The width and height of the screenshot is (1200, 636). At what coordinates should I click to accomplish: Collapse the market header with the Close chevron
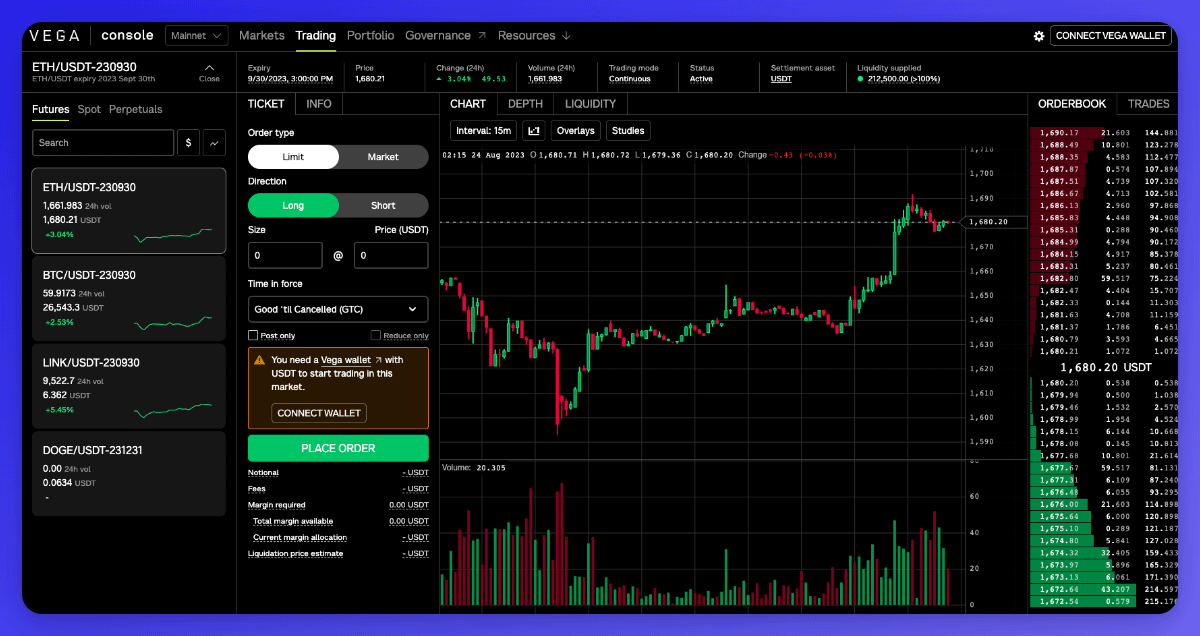[x=209, y=71]
